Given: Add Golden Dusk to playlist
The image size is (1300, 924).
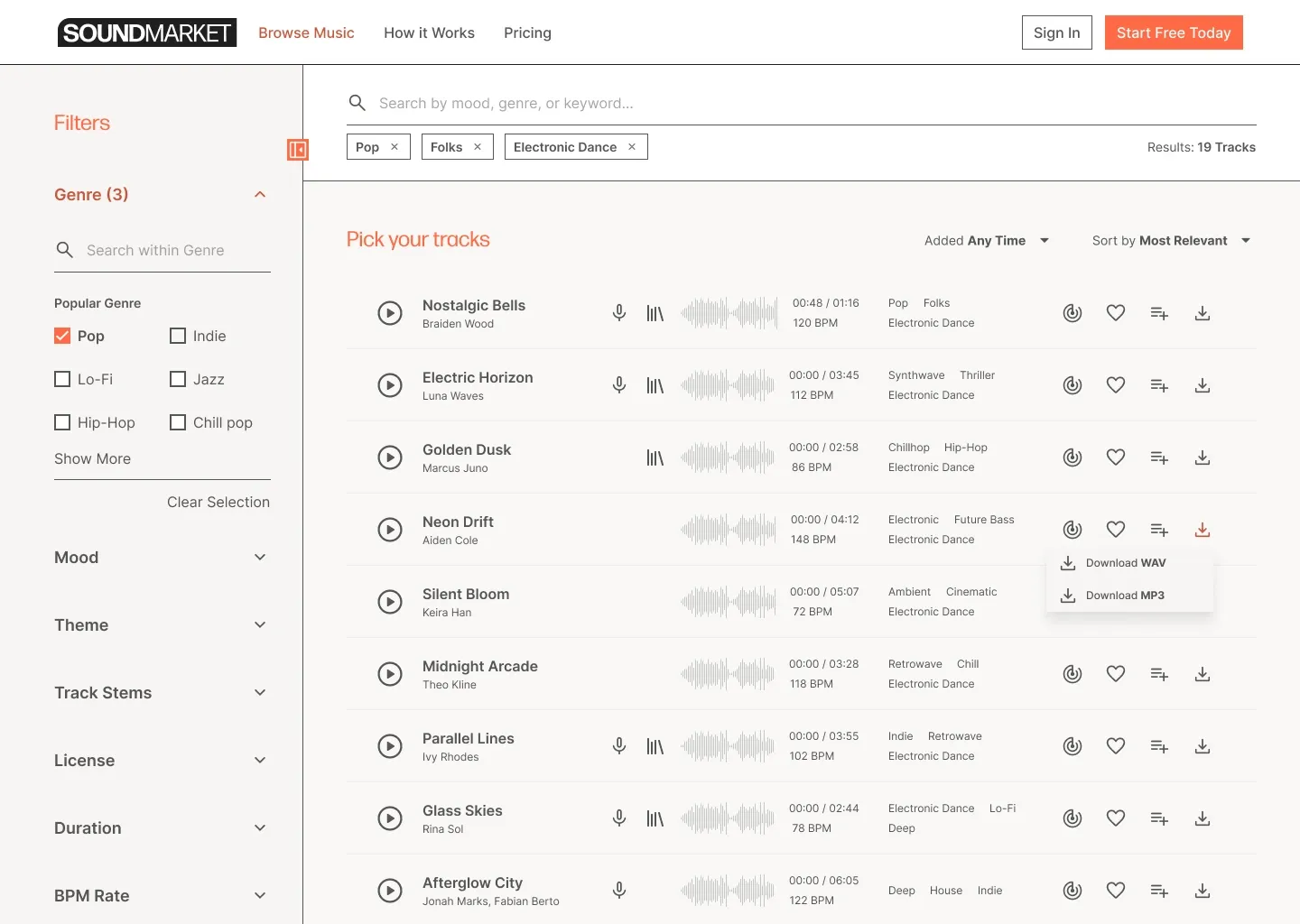Looking at the screenshot, I should click(x=1159, y=457).
